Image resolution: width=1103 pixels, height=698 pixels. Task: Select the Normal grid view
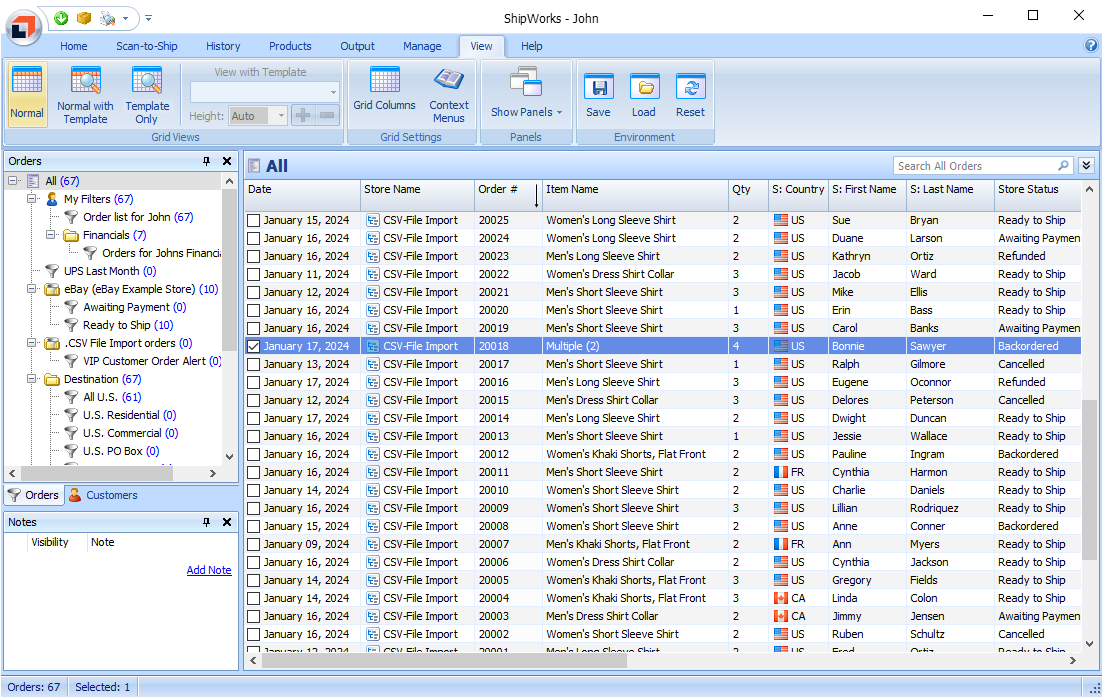tap(27, 94)
